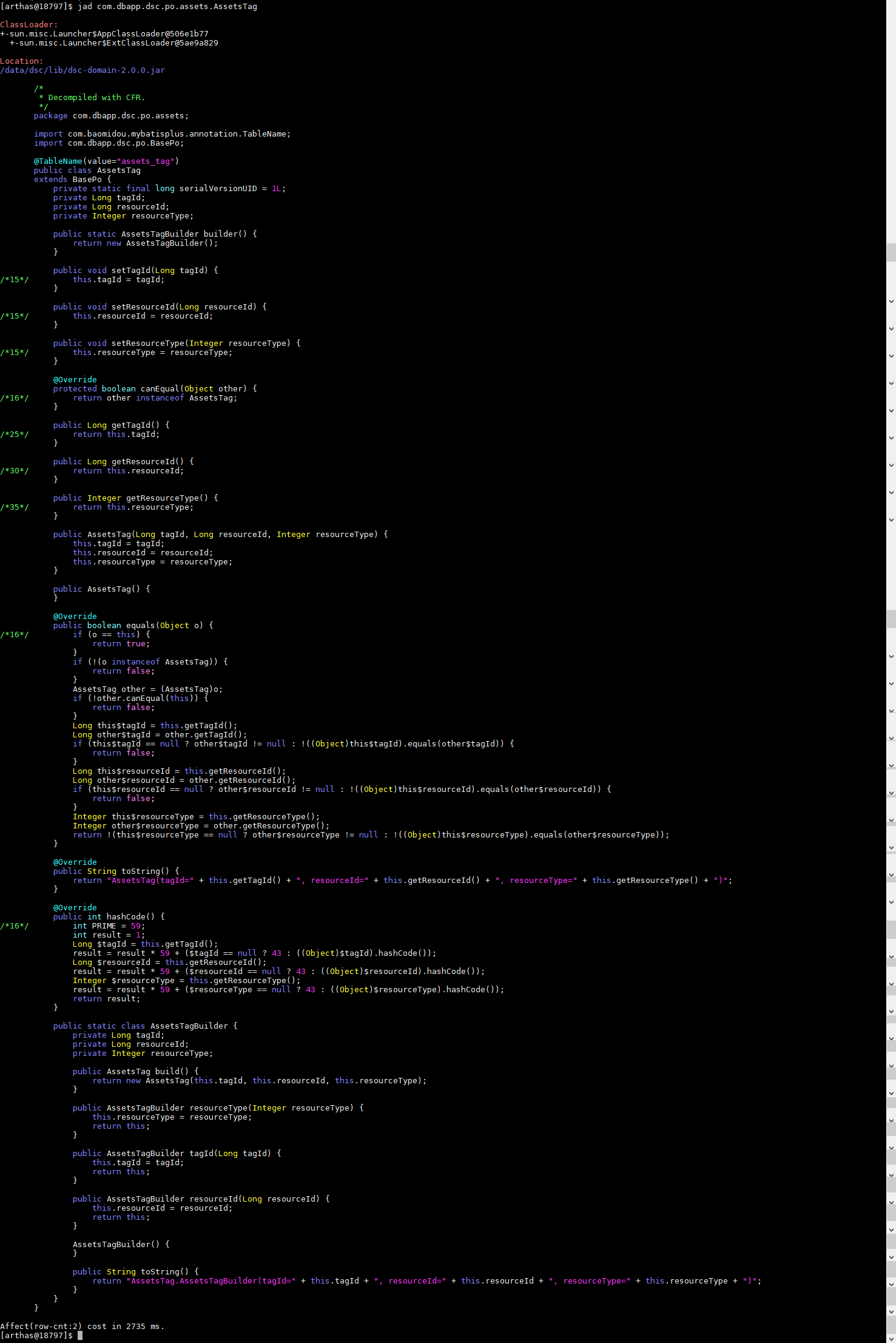Click the 'Integer other$resourceType' declaration line
This screenshot has width=896, height=1343.
(201, 826)
